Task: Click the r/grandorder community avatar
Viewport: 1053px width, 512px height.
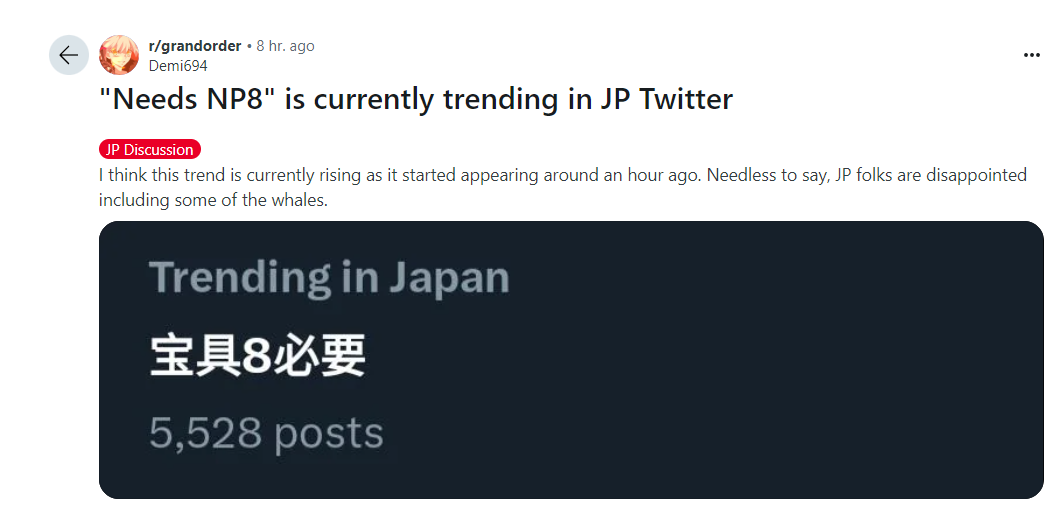Action: click(119, 55)
